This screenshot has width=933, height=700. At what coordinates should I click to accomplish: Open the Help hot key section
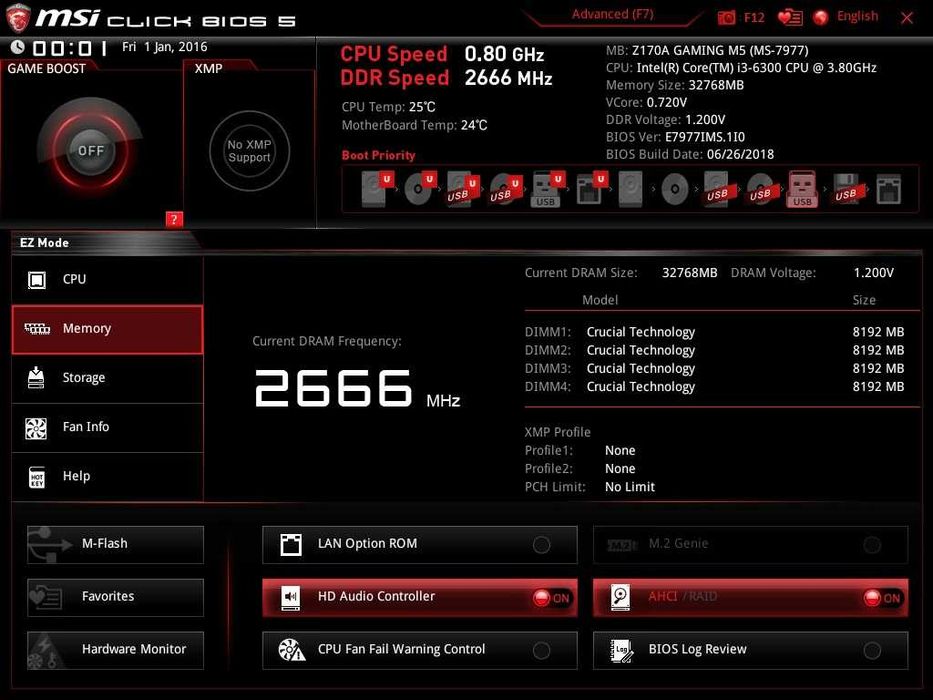tap(107, 476)
